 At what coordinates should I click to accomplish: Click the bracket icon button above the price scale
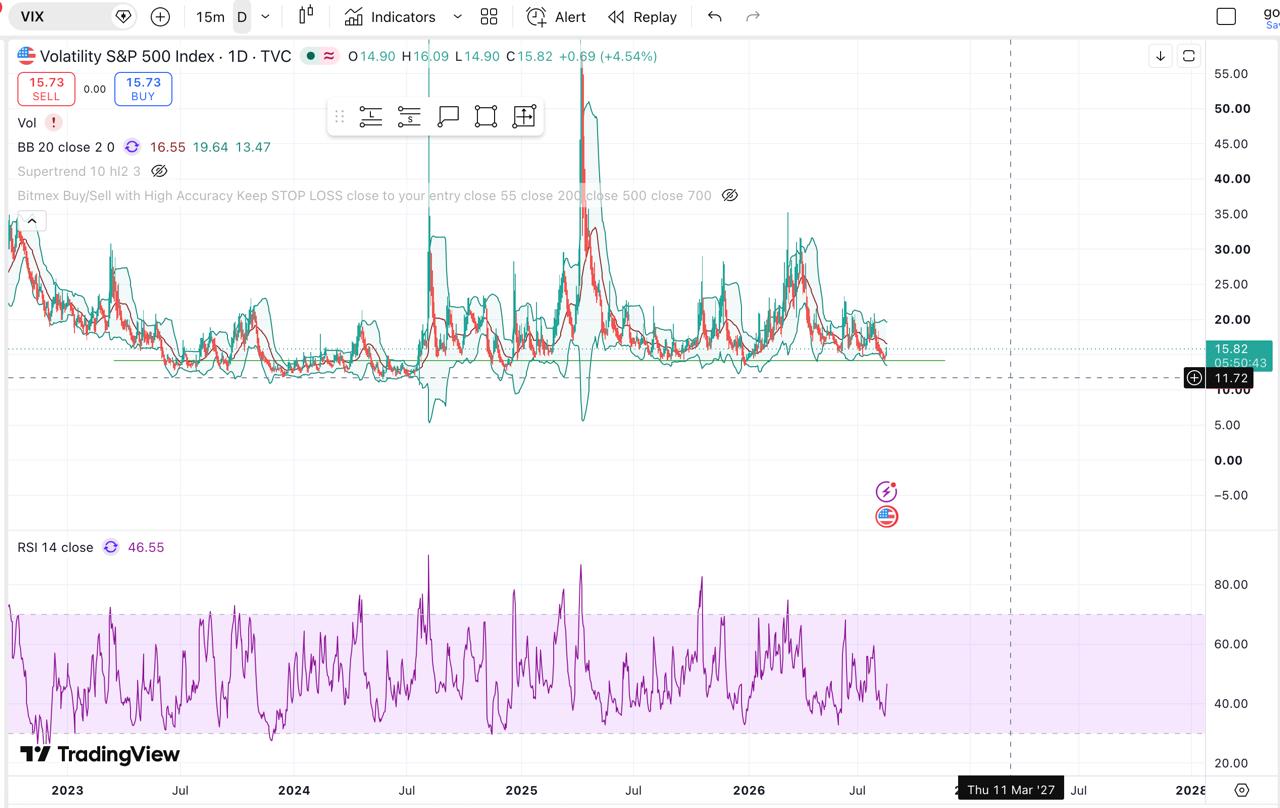click(x=1189, y=56)
